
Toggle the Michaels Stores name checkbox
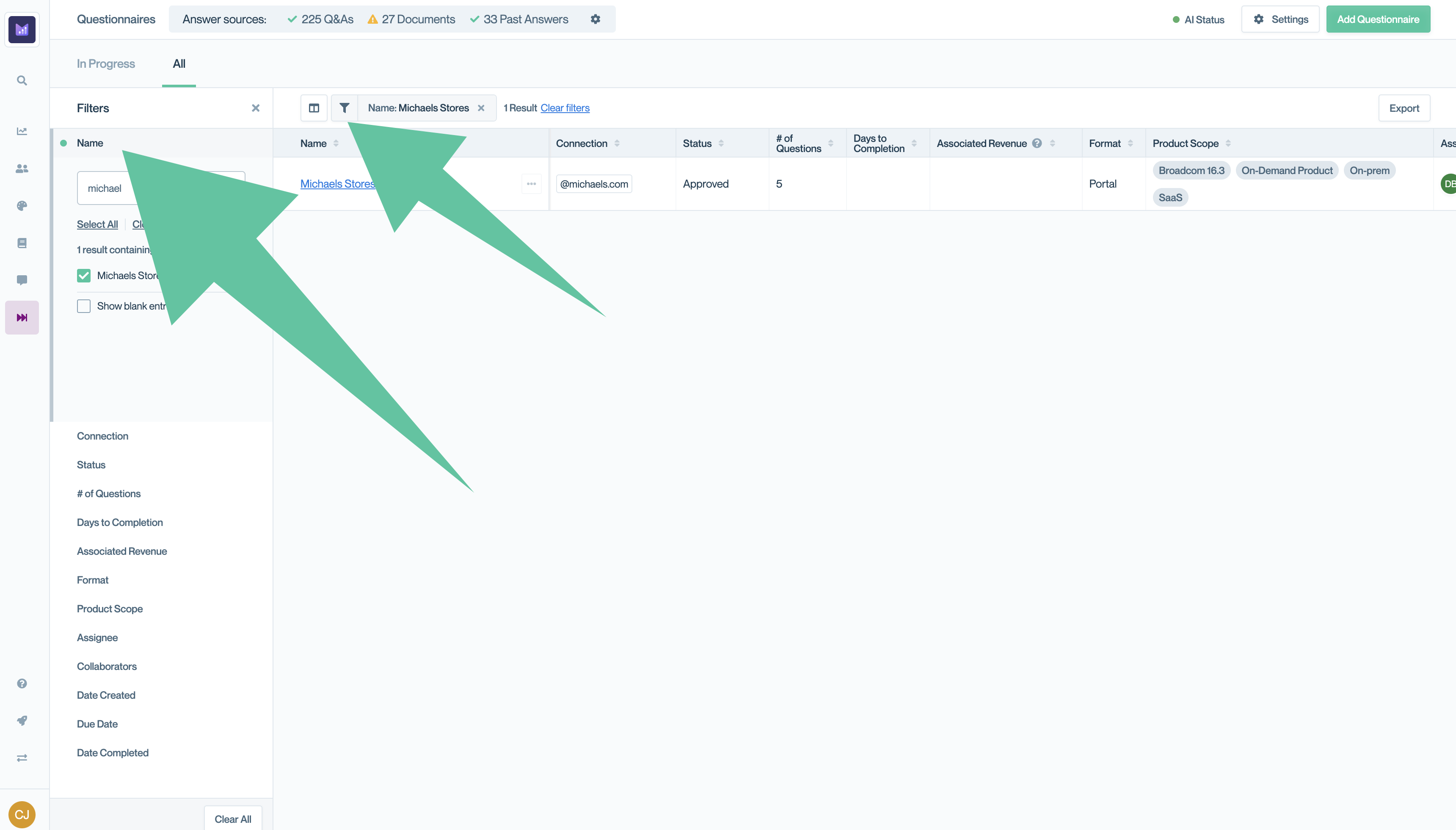[x=84, y=275]
